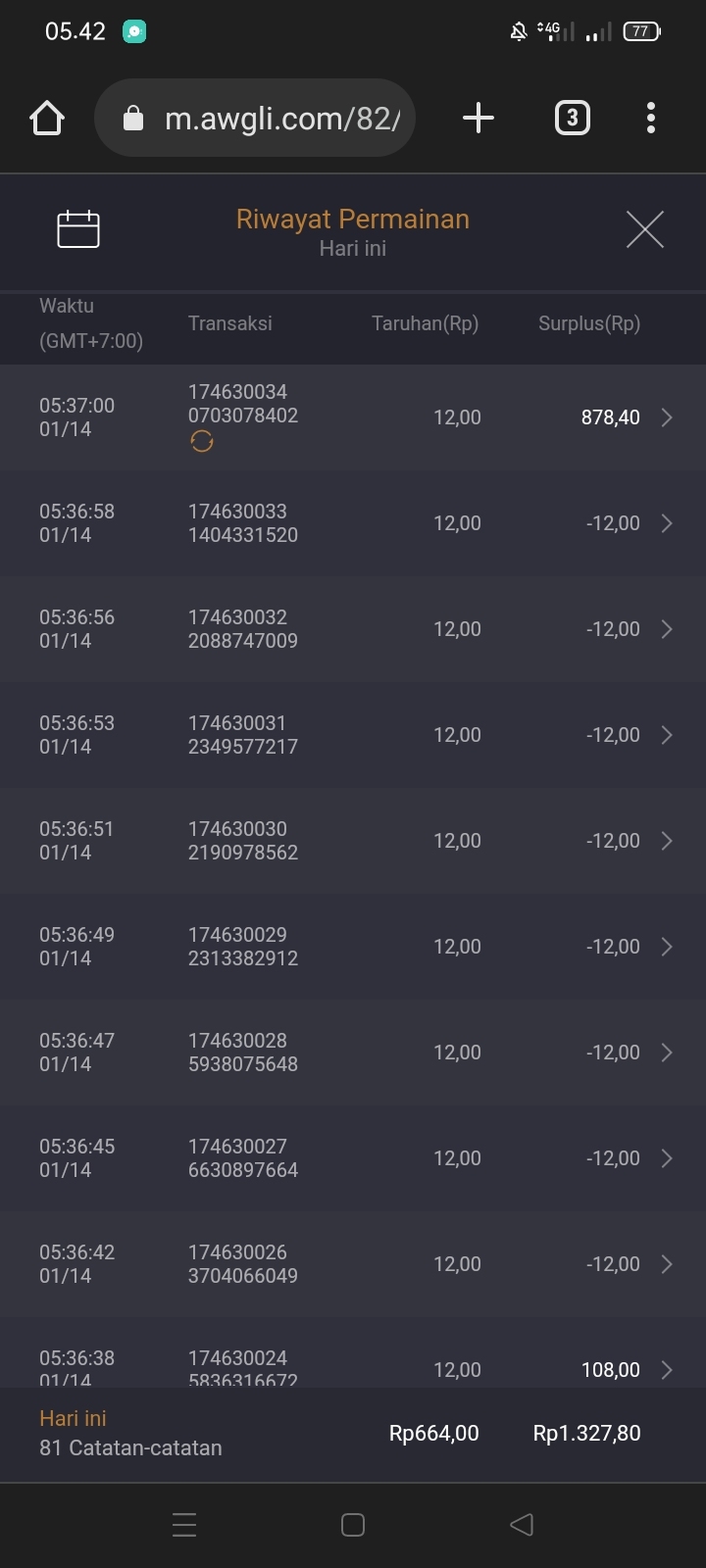706x1568 pixels.
Task: Open a new browser tab
Action: point(478,119)
